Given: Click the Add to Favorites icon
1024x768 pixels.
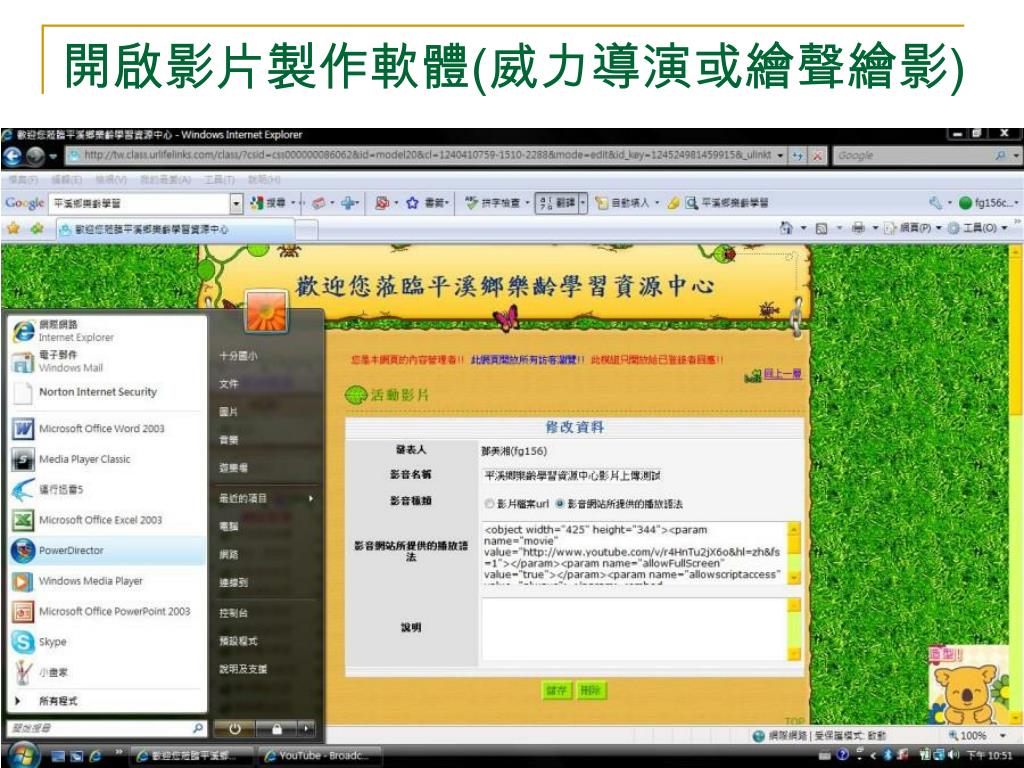Looking at the screenshot, I should pyautogui.click(x=37, y=229).
